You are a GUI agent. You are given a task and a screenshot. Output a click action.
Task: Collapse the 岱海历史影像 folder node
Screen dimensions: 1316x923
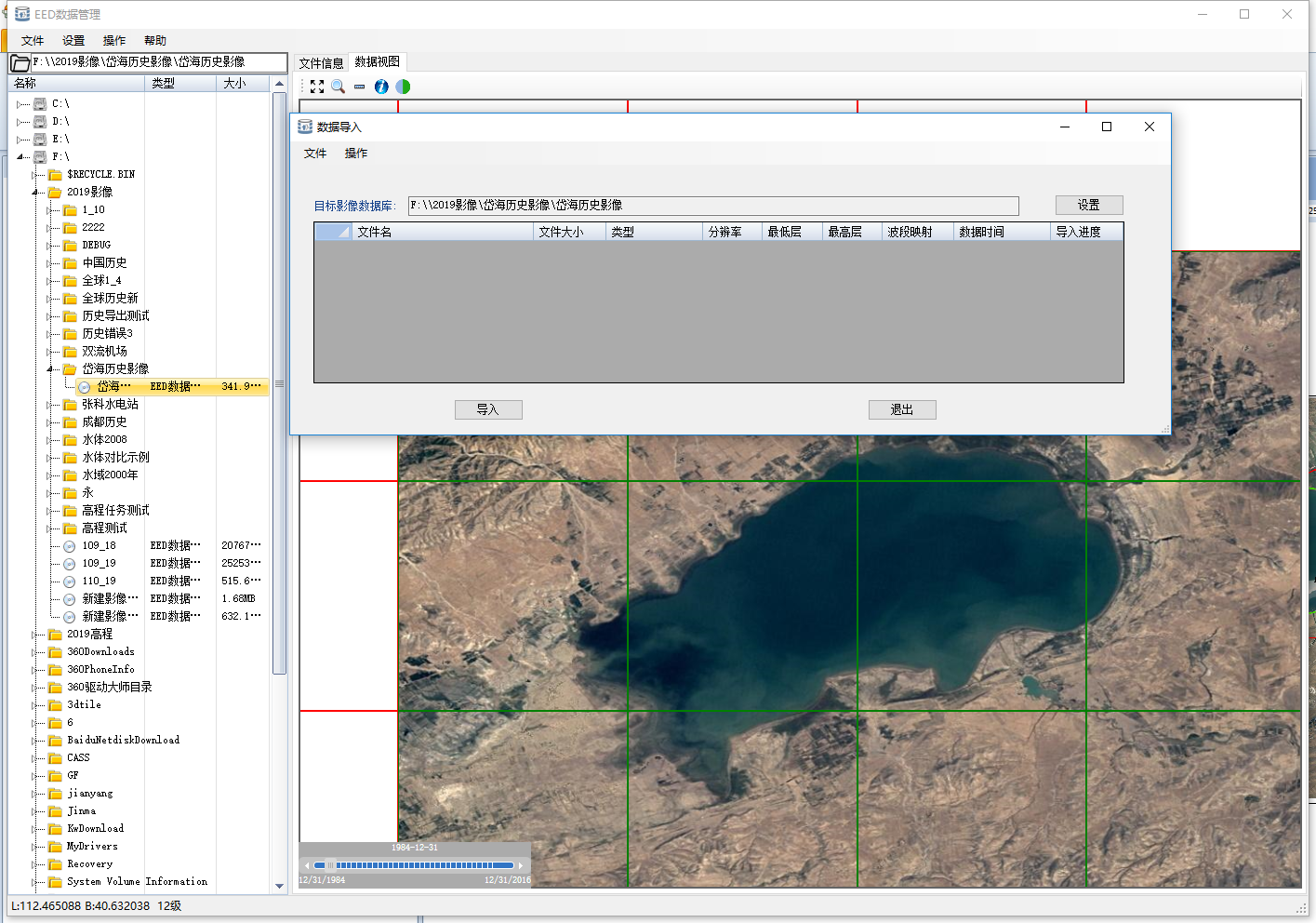[x=50, y=369]
